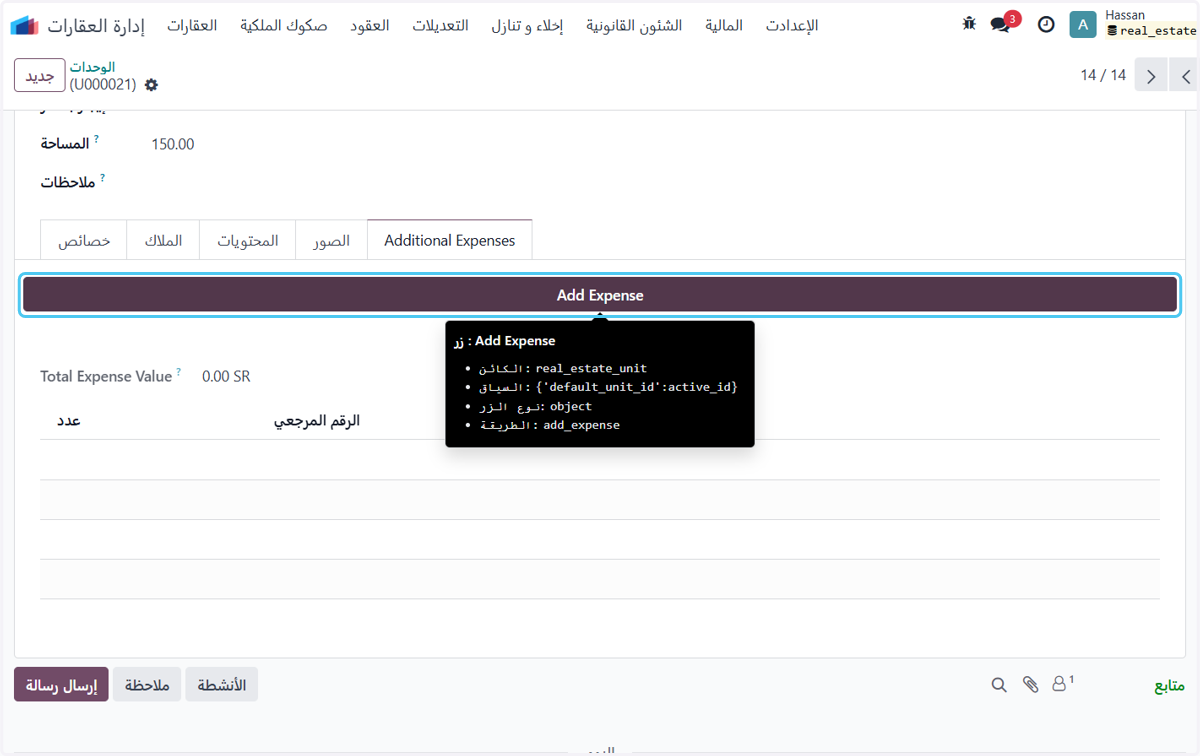Open the التعديلات menu
Screen dimensions: 1200x756
coord(440,25)
